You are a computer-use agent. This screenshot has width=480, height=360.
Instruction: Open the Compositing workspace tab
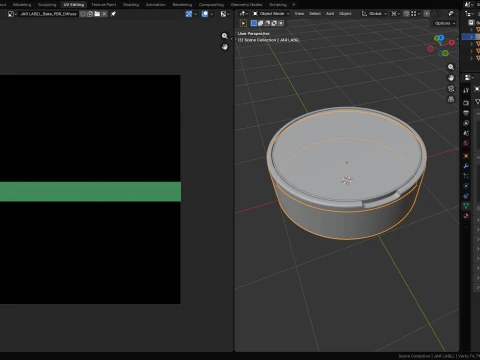pyautogui.click(x=211, y=5)
